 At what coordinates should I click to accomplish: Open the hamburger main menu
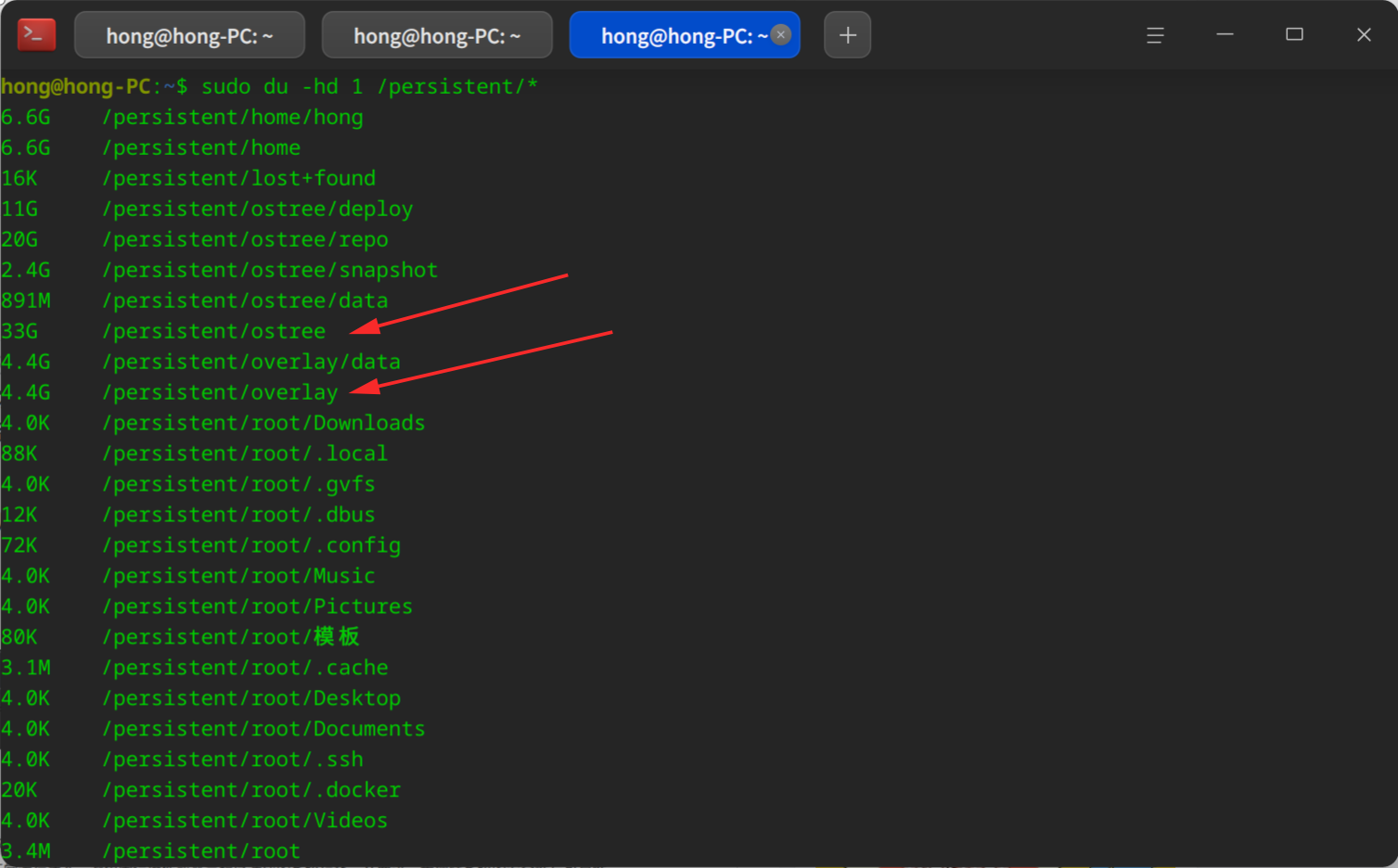pos(1155,35)
